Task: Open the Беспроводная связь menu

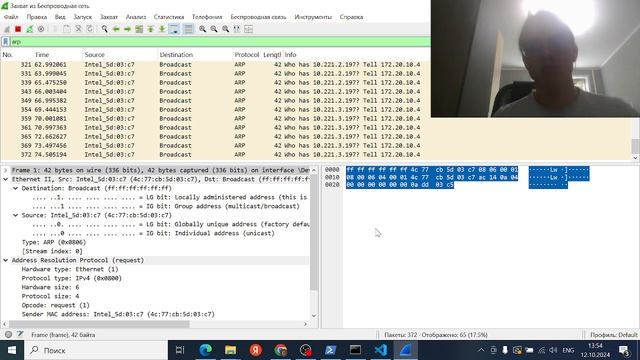Action: click(258, 17)
